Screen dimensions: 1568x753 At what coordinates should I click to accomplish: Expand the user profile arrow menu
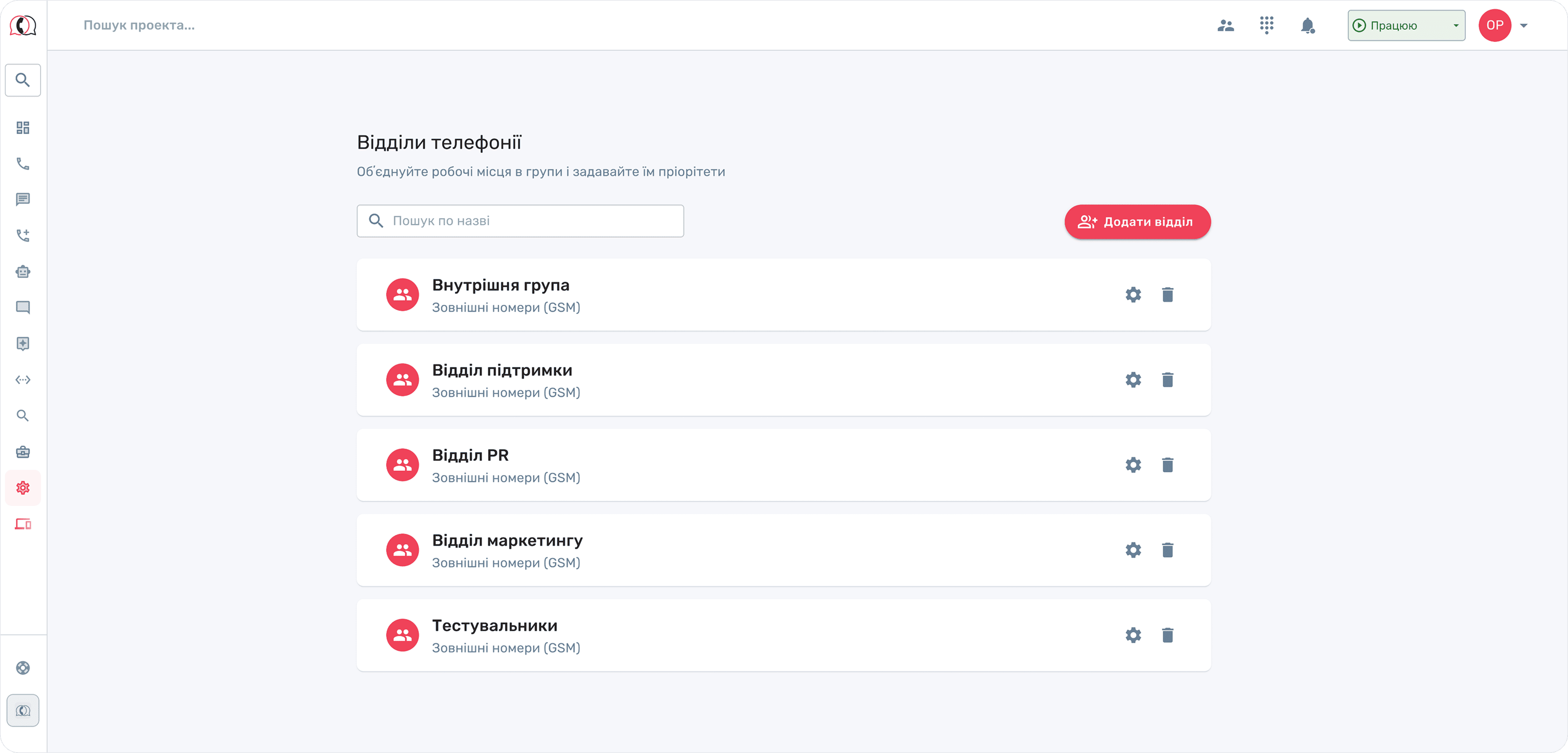click(x=1524, y=26)
